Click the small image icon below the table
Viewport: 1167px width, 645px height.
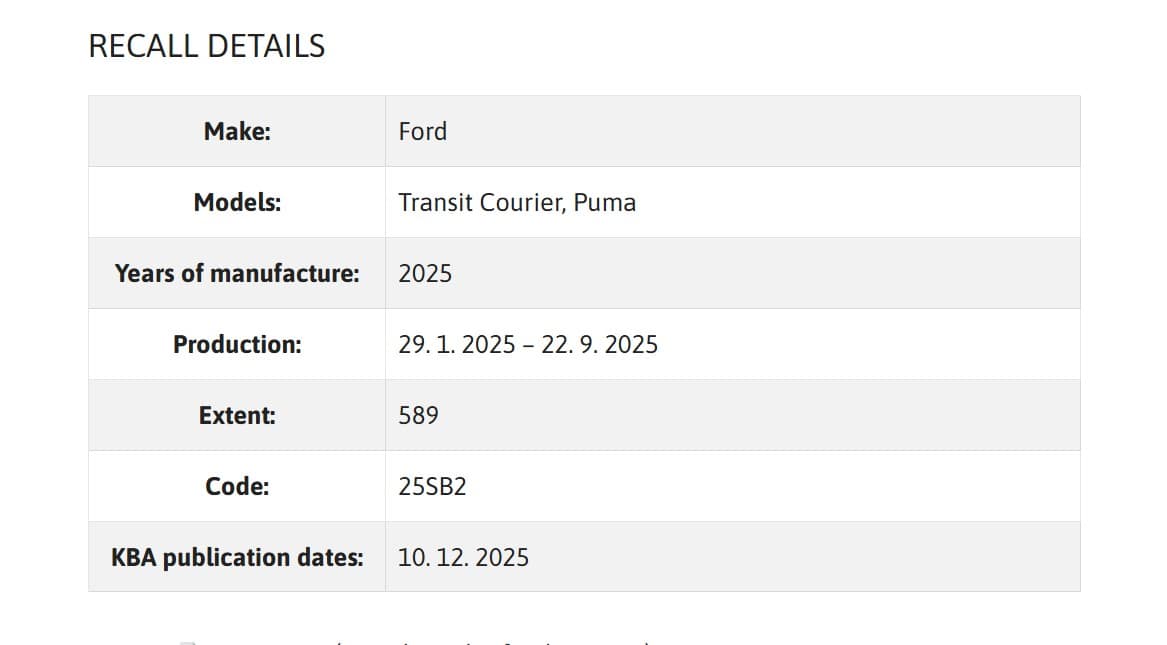point(186,642)
